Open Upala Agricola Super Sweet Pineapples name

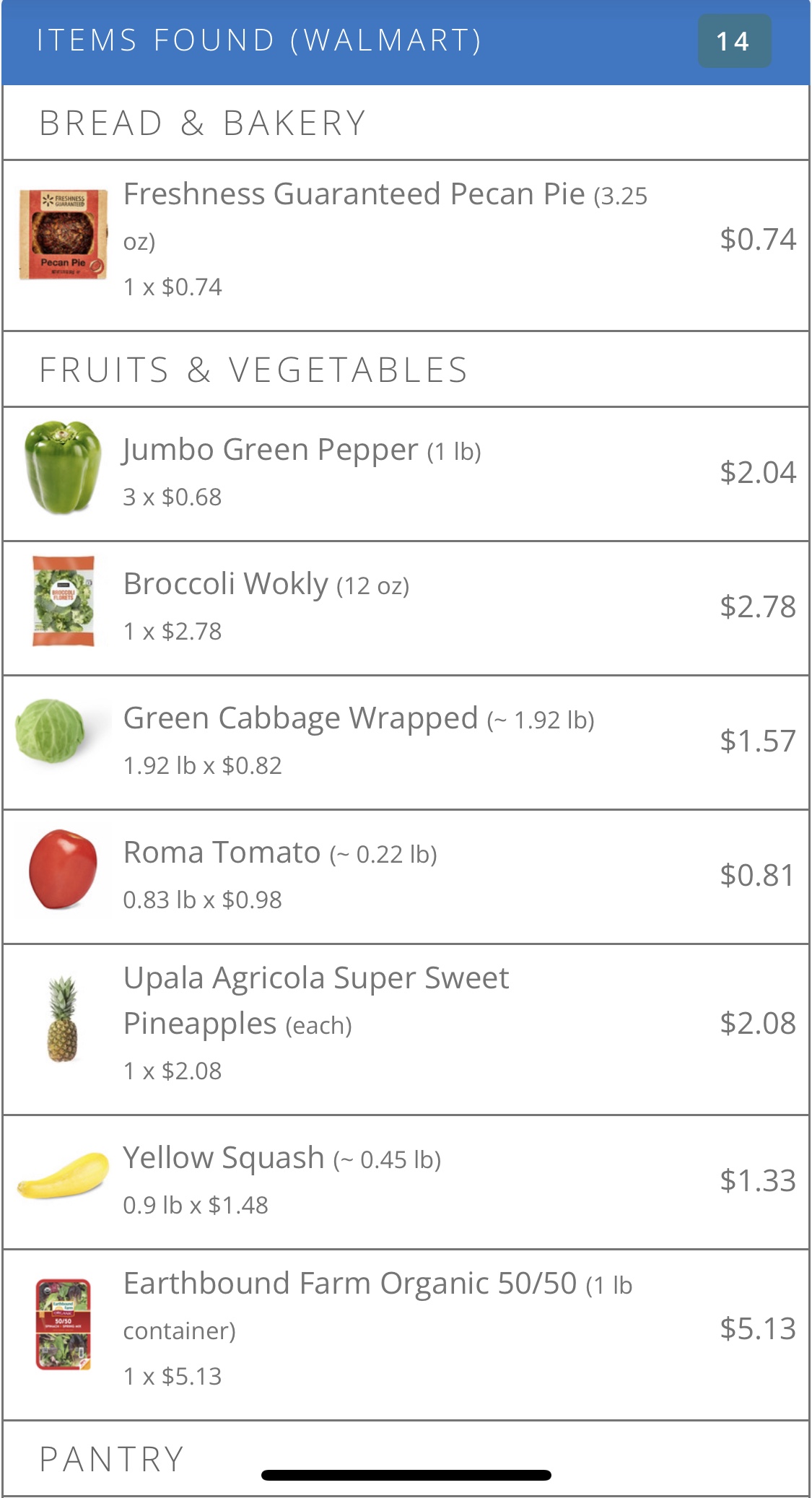point(316,1000)
